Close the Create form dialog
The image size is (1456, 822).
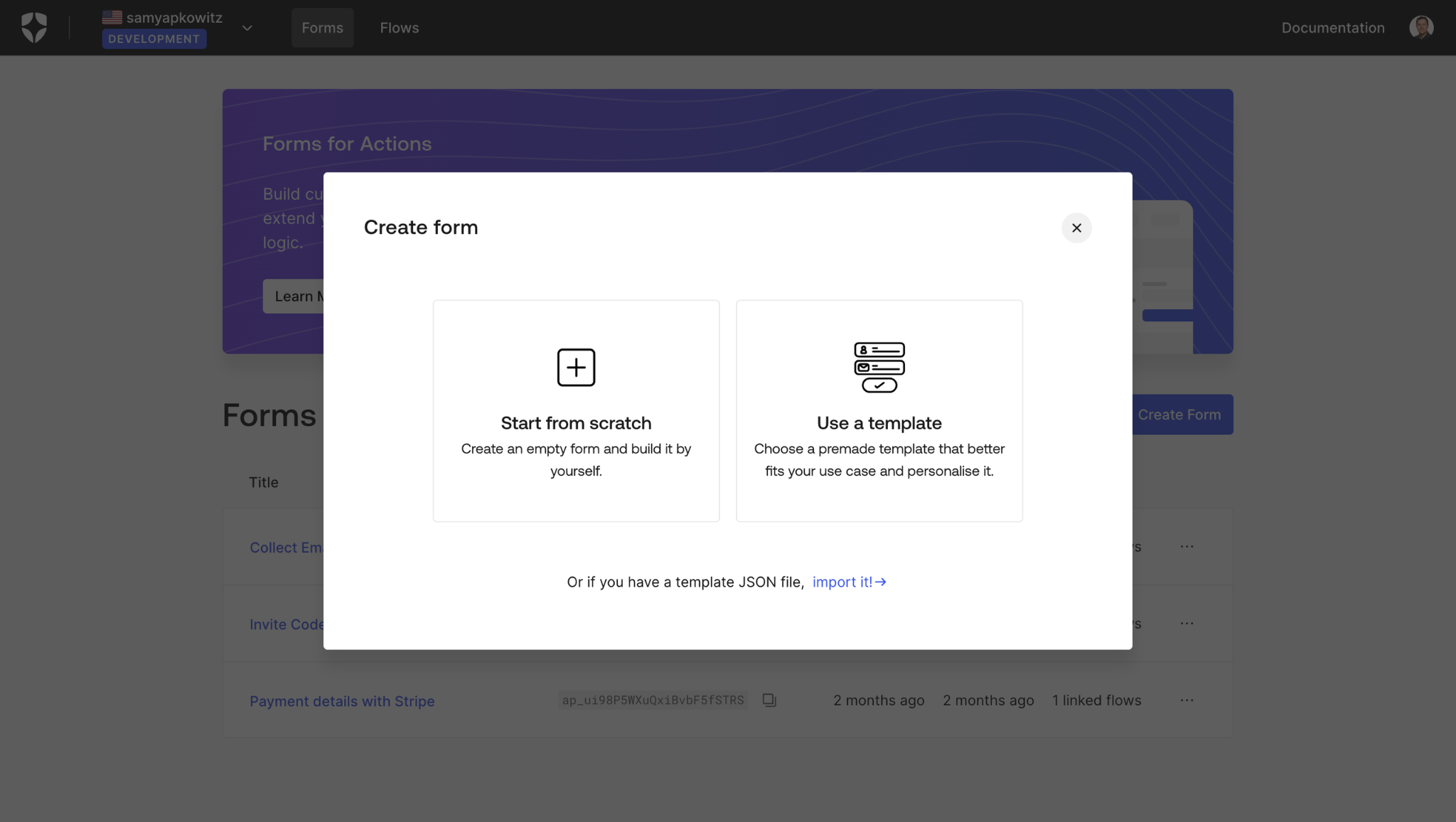click(1076, 228)
